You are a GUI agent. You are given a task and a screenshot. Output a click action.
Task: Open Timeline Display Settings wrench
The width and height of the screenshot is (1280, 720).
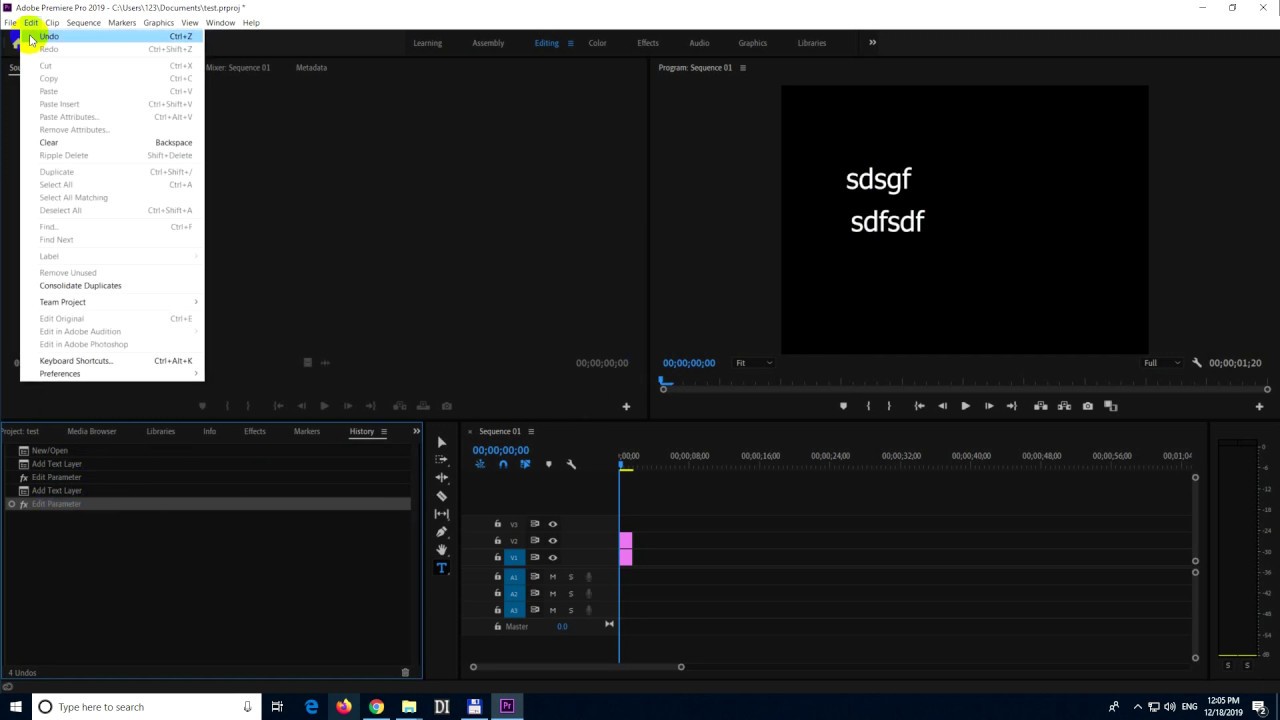(571, 464)
